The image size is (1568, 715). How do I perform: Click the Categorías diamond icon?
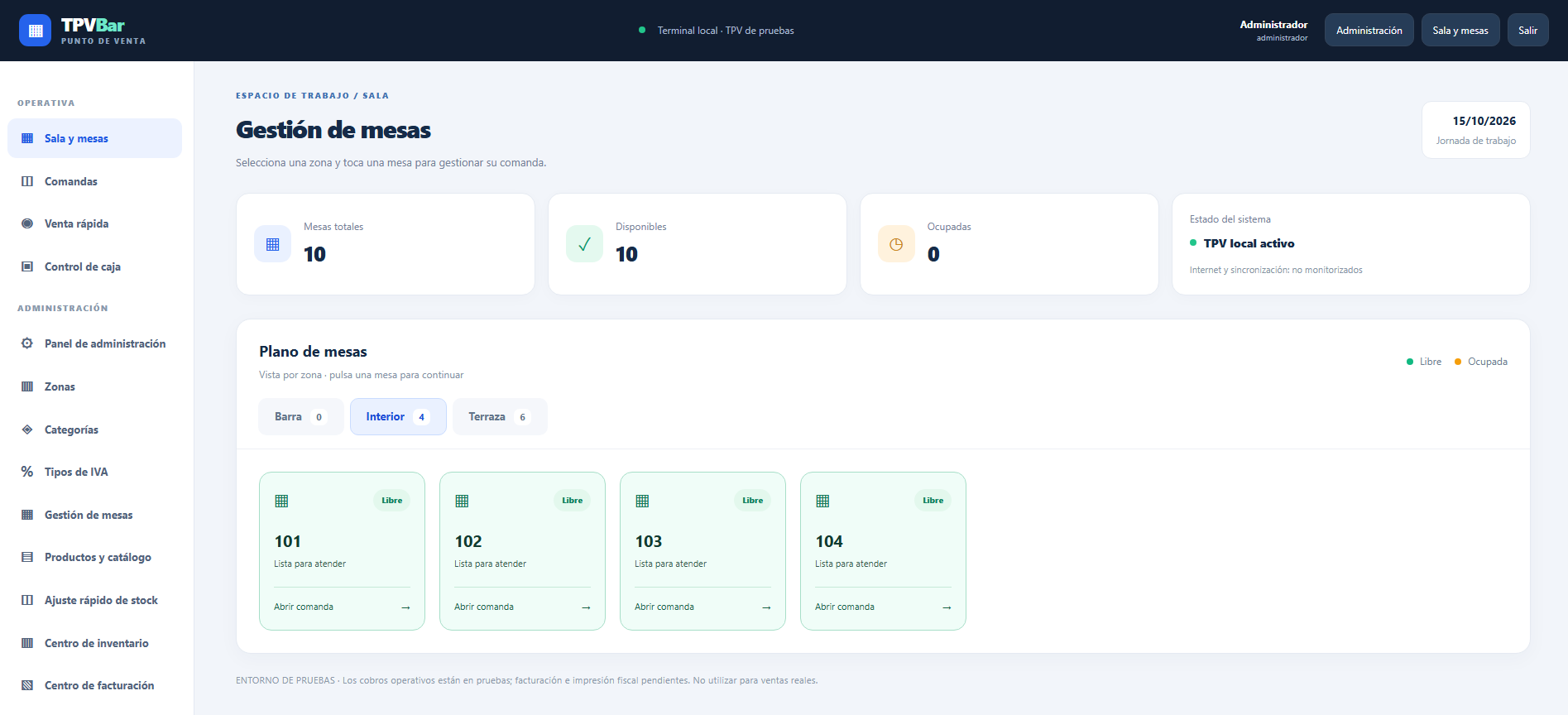click(27, 429)
